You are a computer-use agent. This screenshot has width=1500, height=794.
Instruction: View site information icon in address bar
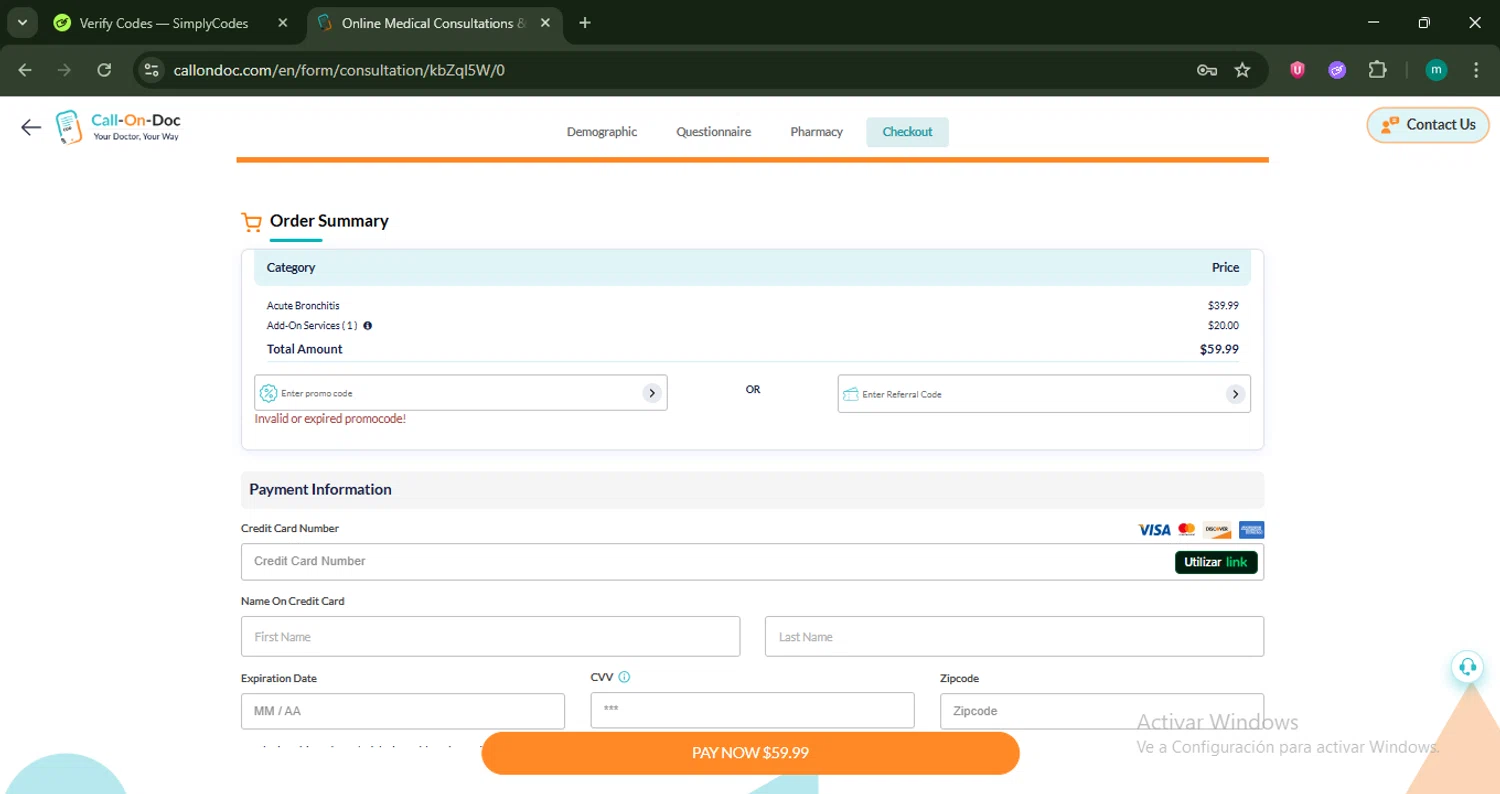(x=152, y=70)
